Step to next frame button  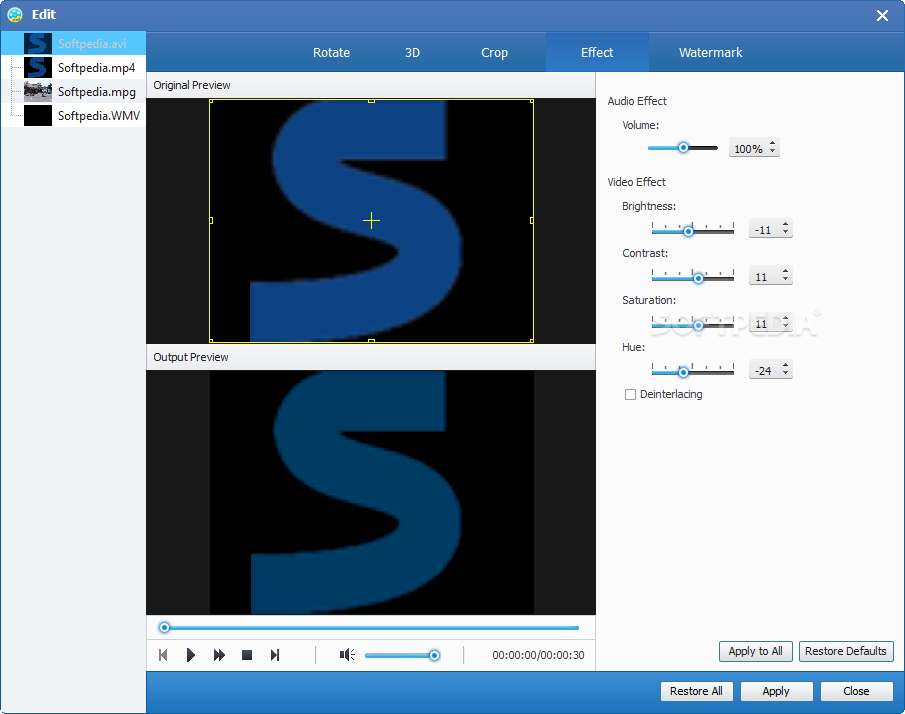(x=275, y=655)
